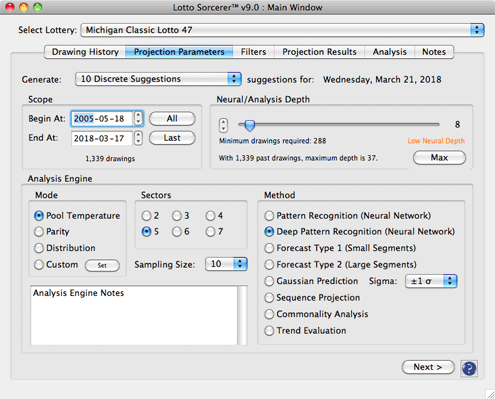Switch to Projection Results tab

click(x=319, y=52)
